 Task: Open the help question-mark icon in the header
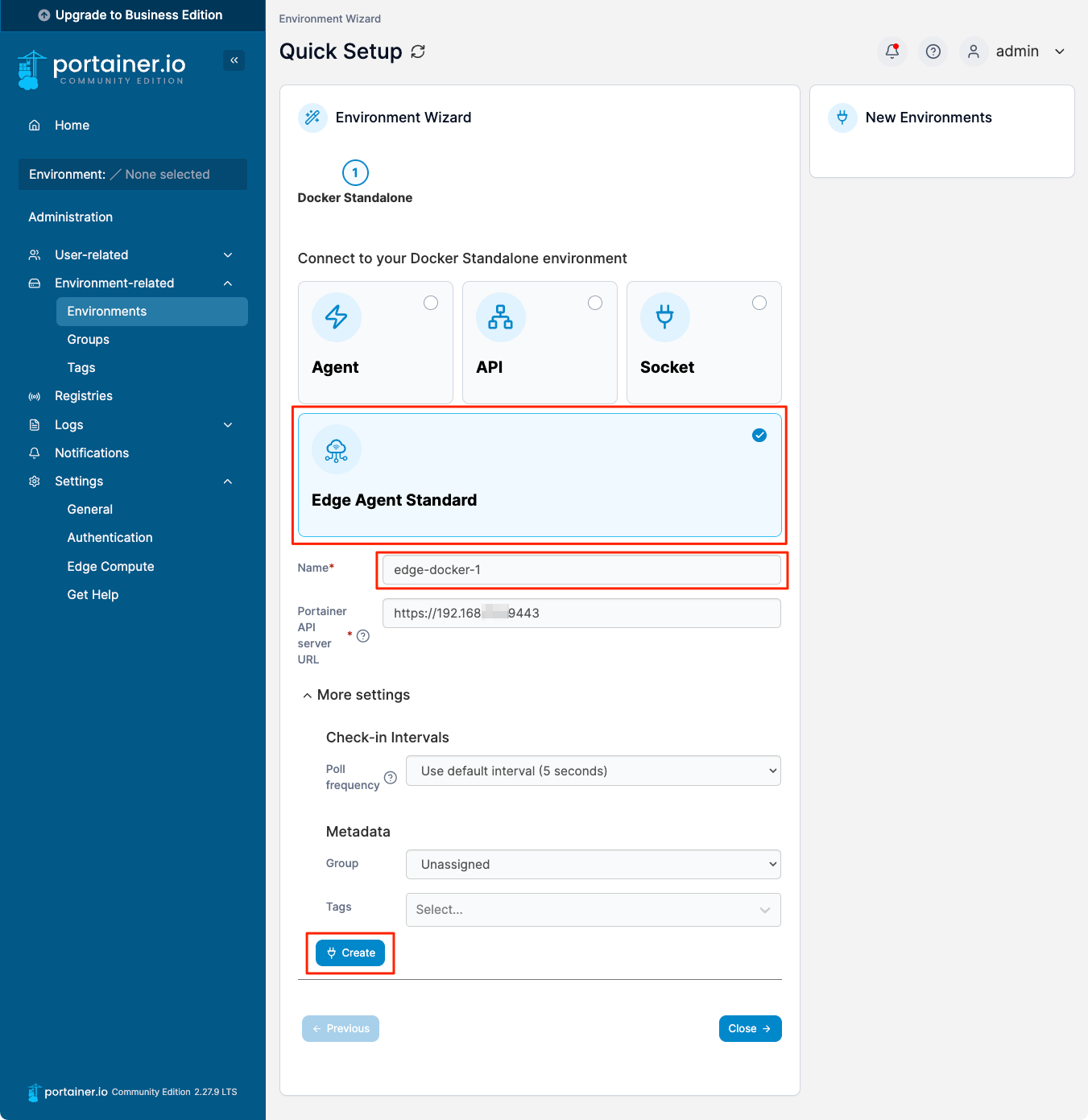(x=933, y=52)
